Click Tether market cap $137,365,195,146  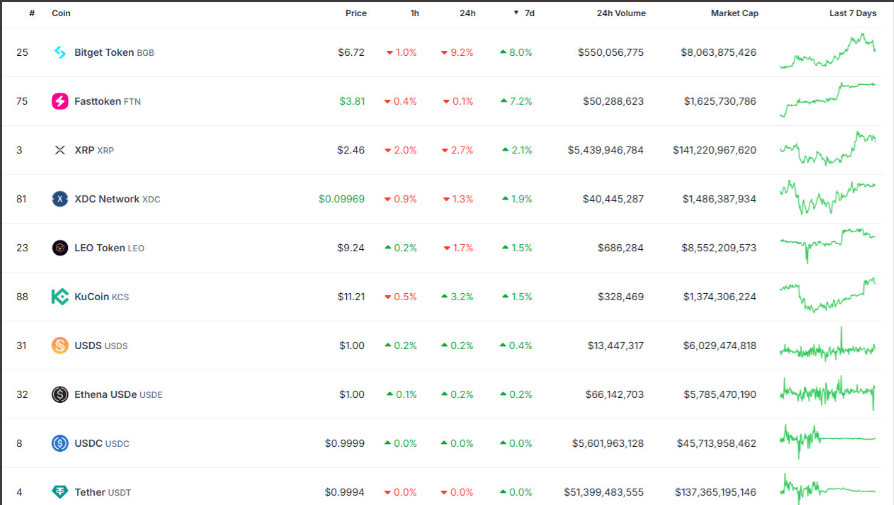[716, 492]
